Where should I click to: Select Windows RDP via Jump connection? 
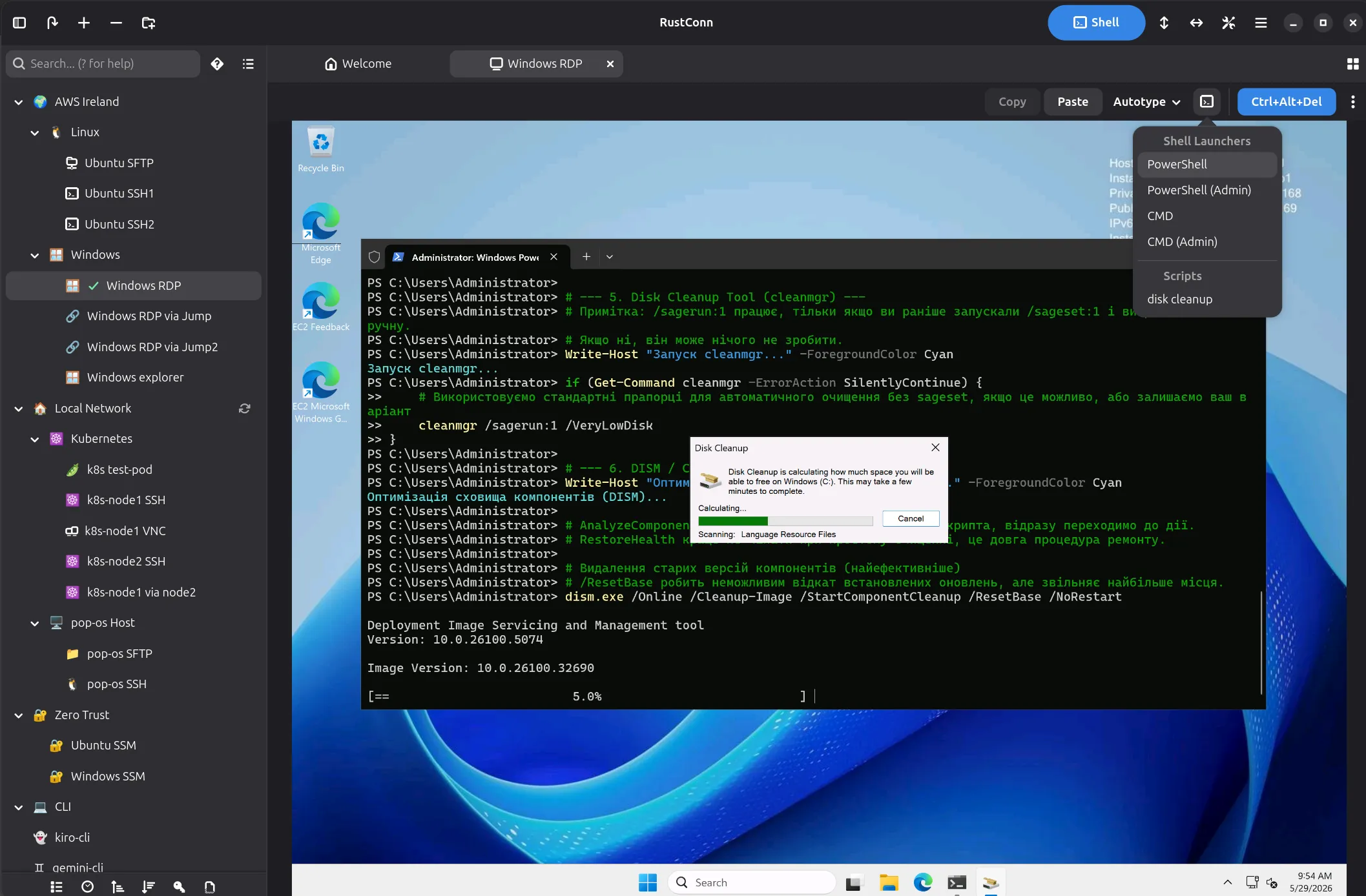coord(134,316)
